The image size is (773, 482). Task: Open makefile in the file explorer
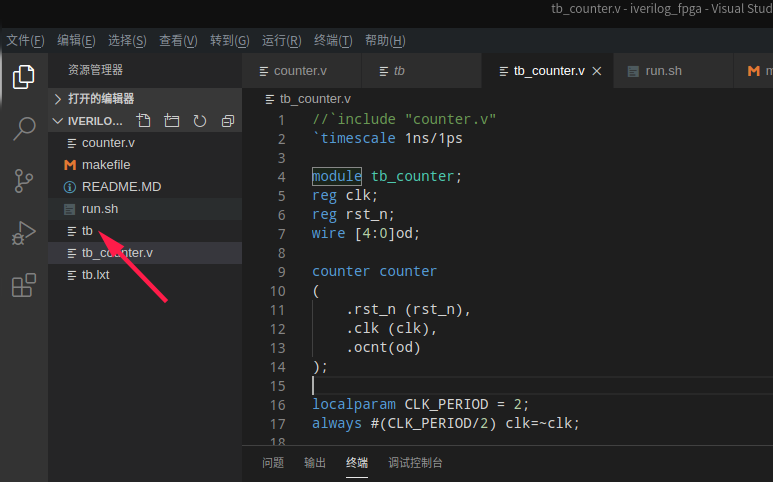(x=145, y=165)
